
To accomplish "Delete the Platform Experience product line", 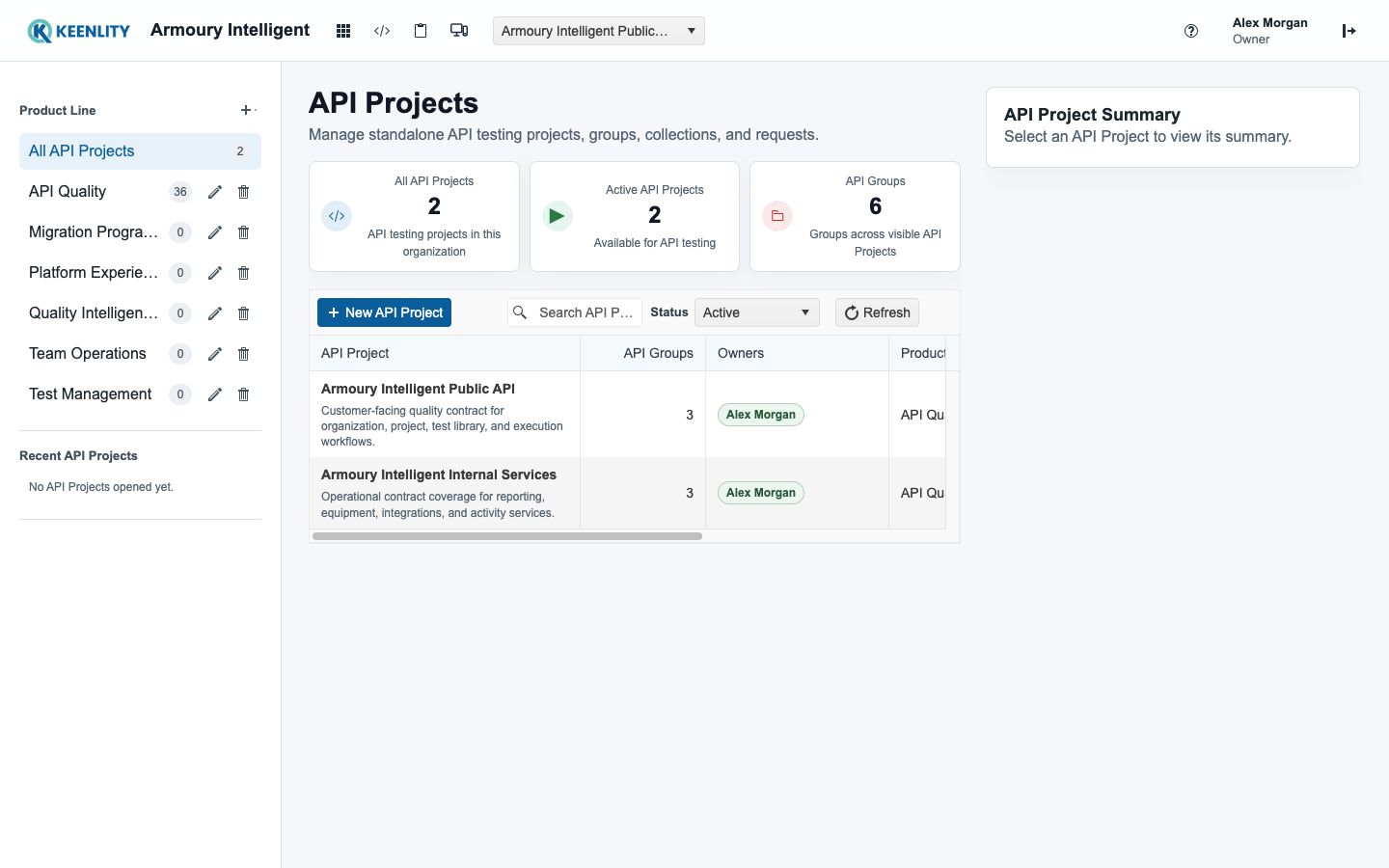I will coord(244,273).
